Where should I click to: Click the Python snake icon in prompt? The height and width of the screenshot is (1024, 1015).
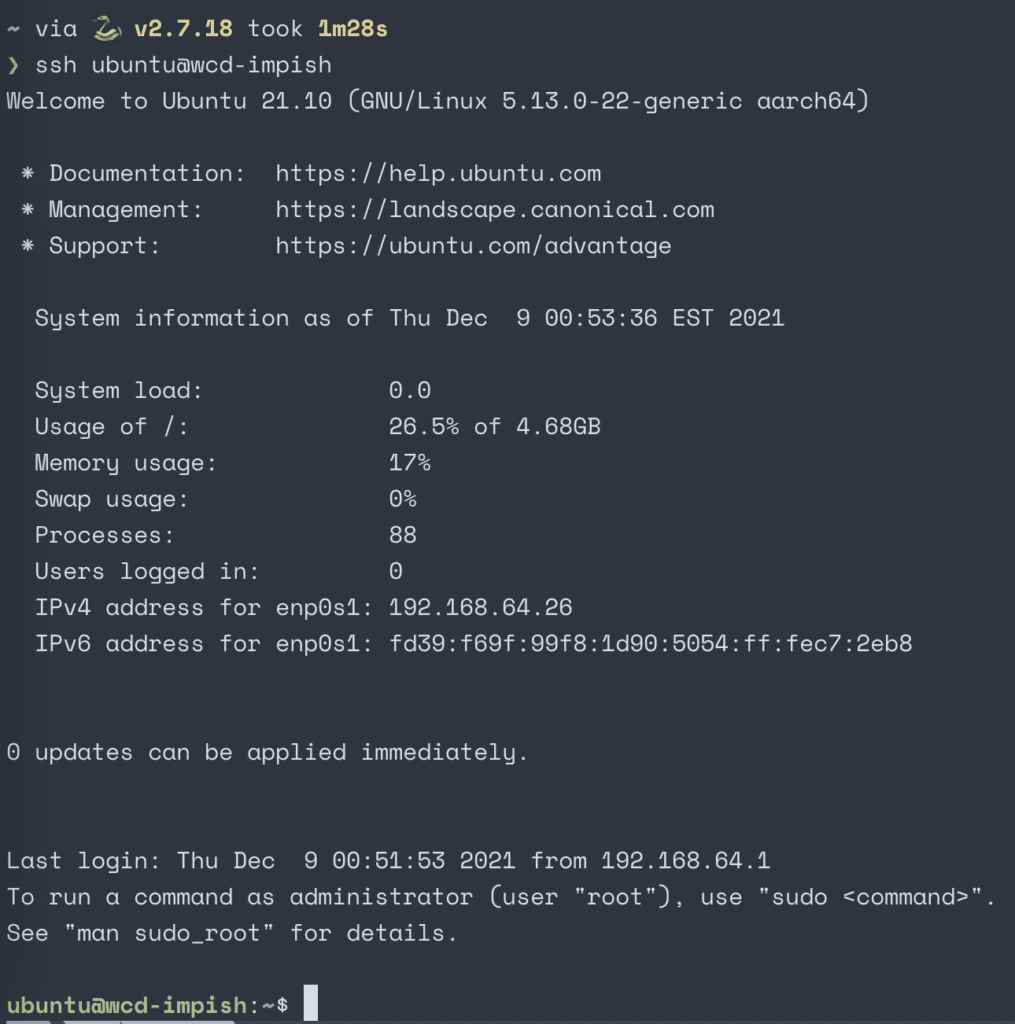[107, 29]
